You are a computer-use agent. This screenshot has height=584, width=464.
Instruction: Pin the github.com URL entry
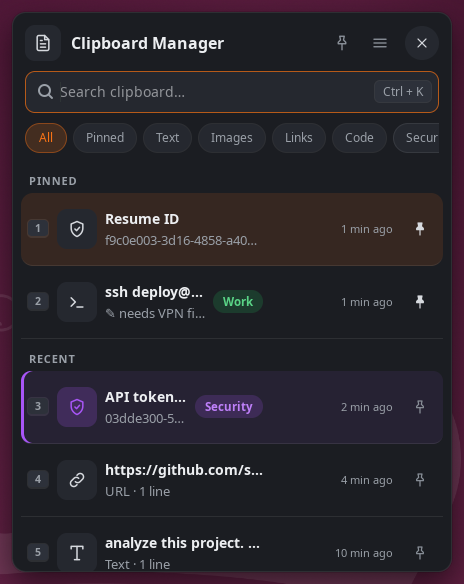tap(420, 480)
